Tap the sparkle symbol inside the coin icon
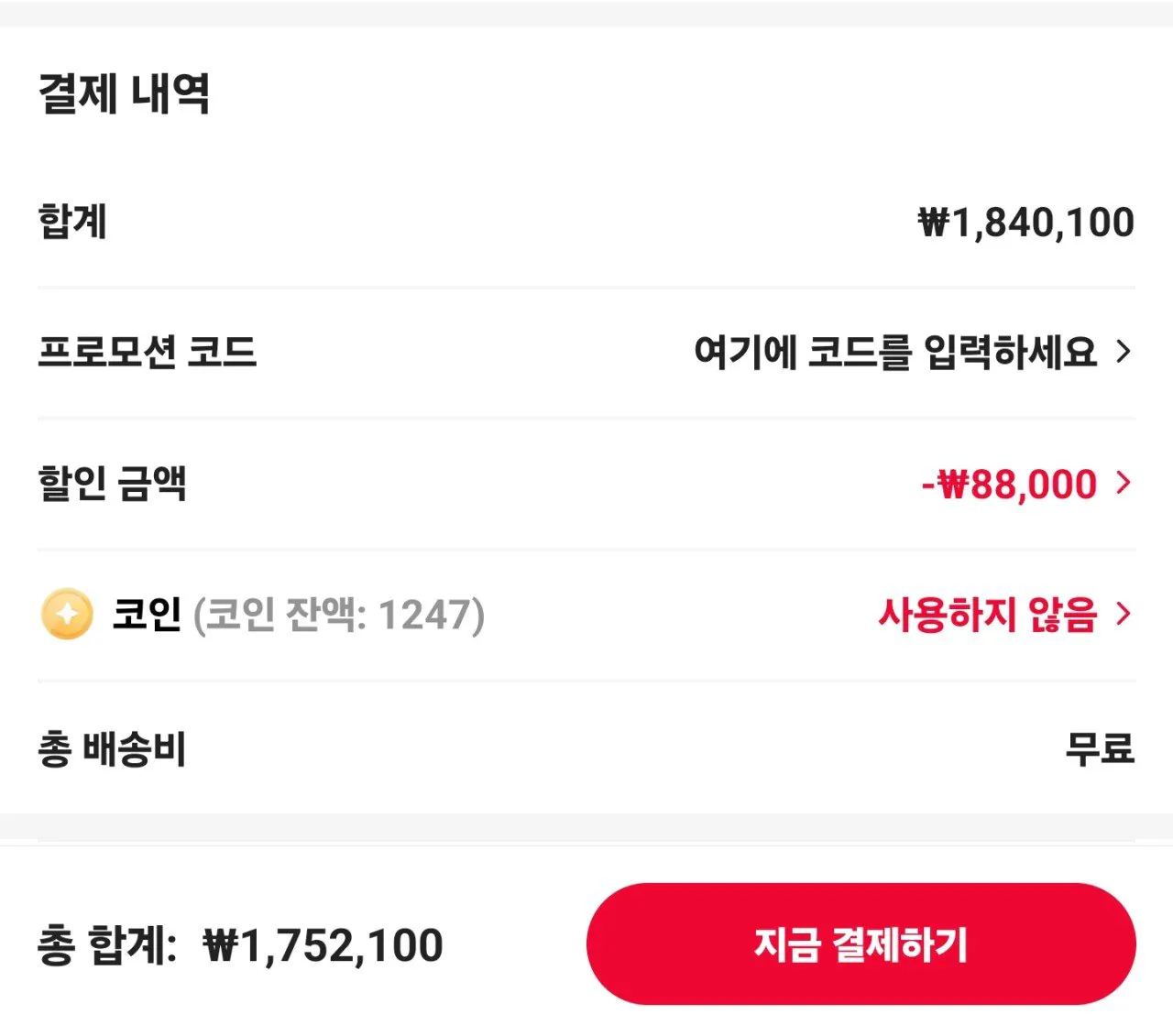The width and height of the screenshot is (1173, 1036). pyautogui.click(x=65, y=612)
